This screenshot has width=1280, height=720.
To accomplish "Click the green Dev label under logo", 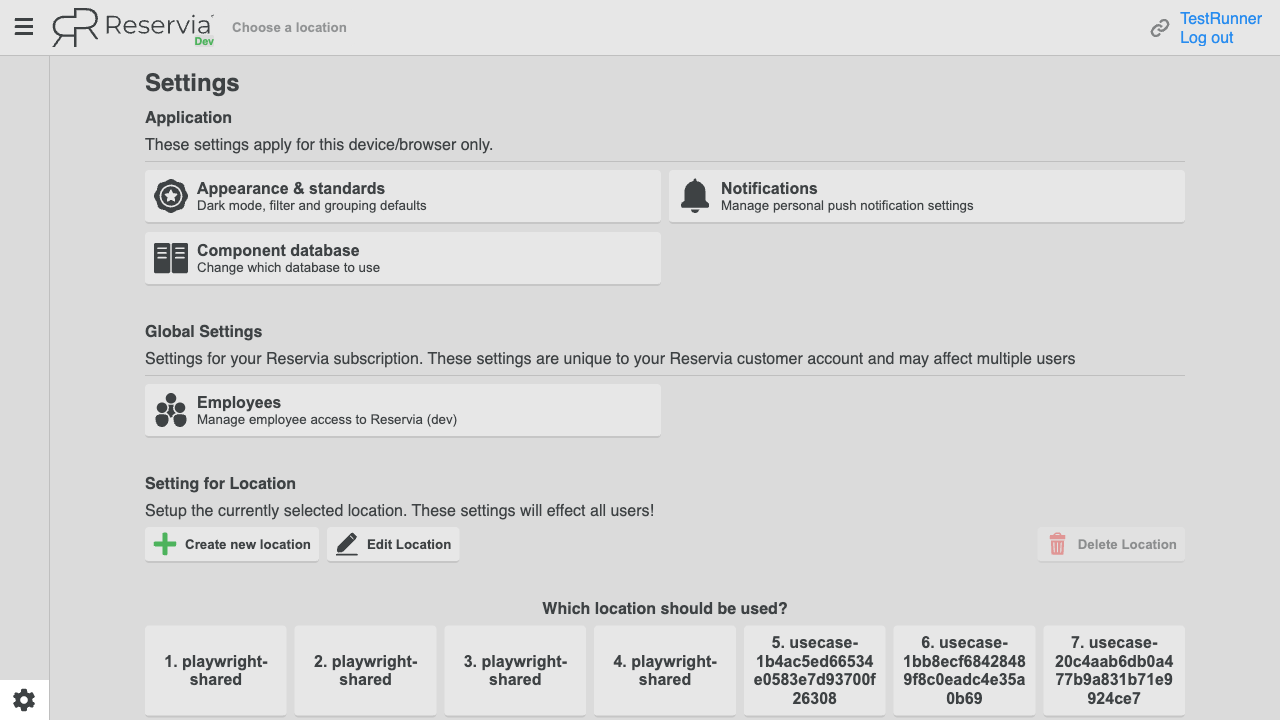I will [204, 41].
